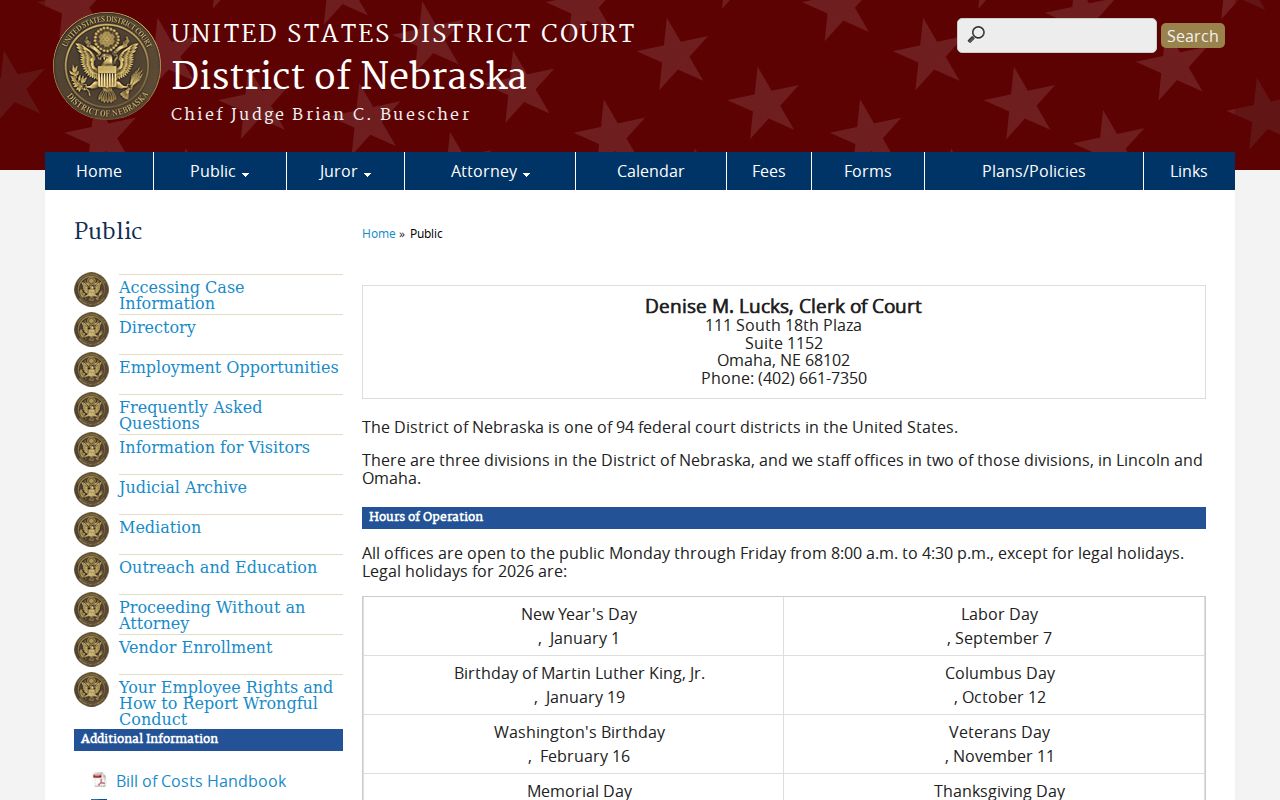Click the magnifying glass icon in the search box
Image resolution: width=1280 pixels, height=800 pixels.
click(977, 35)
